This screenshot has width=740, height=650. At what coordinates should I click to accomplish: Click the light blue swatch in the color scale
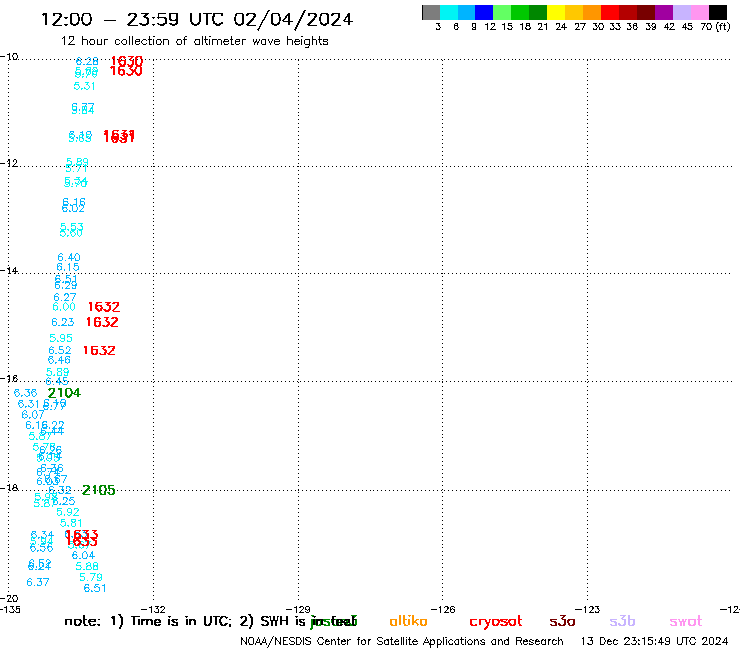point(466,12)
